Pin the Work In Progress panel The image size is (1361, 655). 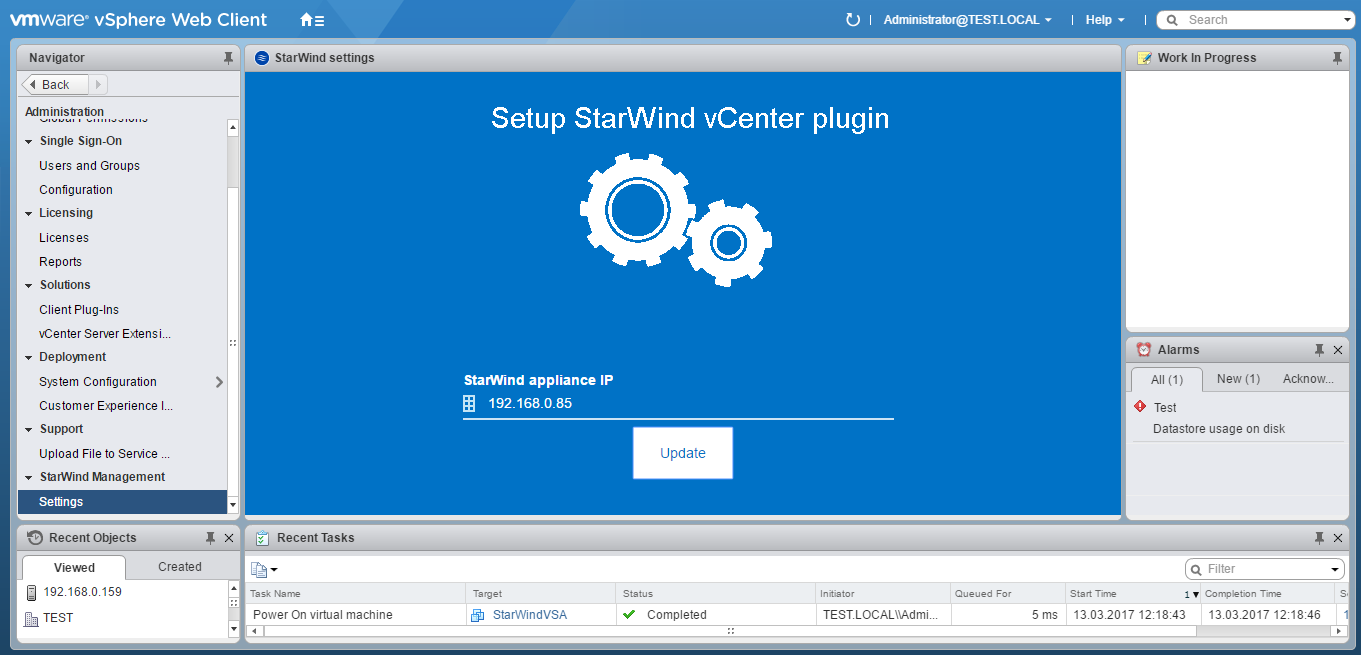pos(1337,58)
